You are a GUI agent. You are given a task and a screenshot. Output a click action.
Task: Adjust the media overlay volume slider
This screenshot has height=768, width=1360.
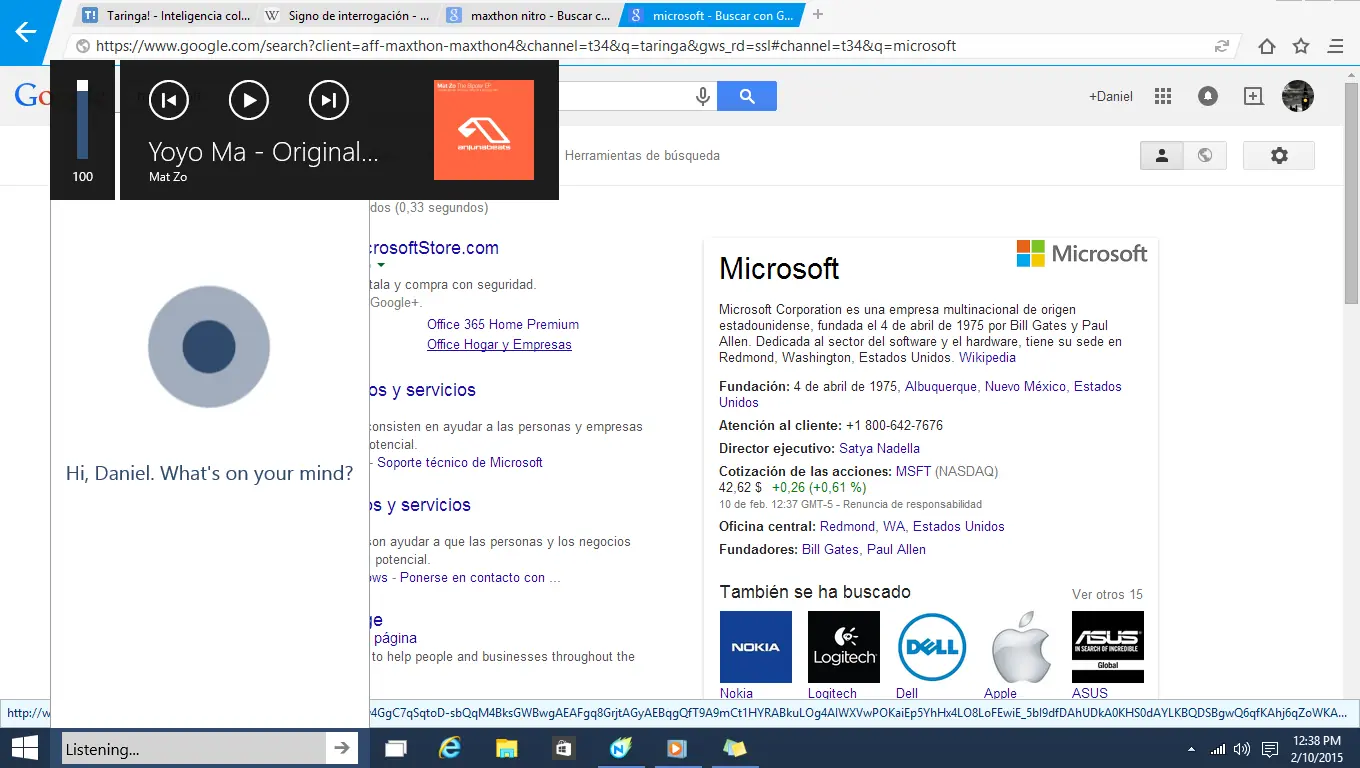(x=82, y=120)
